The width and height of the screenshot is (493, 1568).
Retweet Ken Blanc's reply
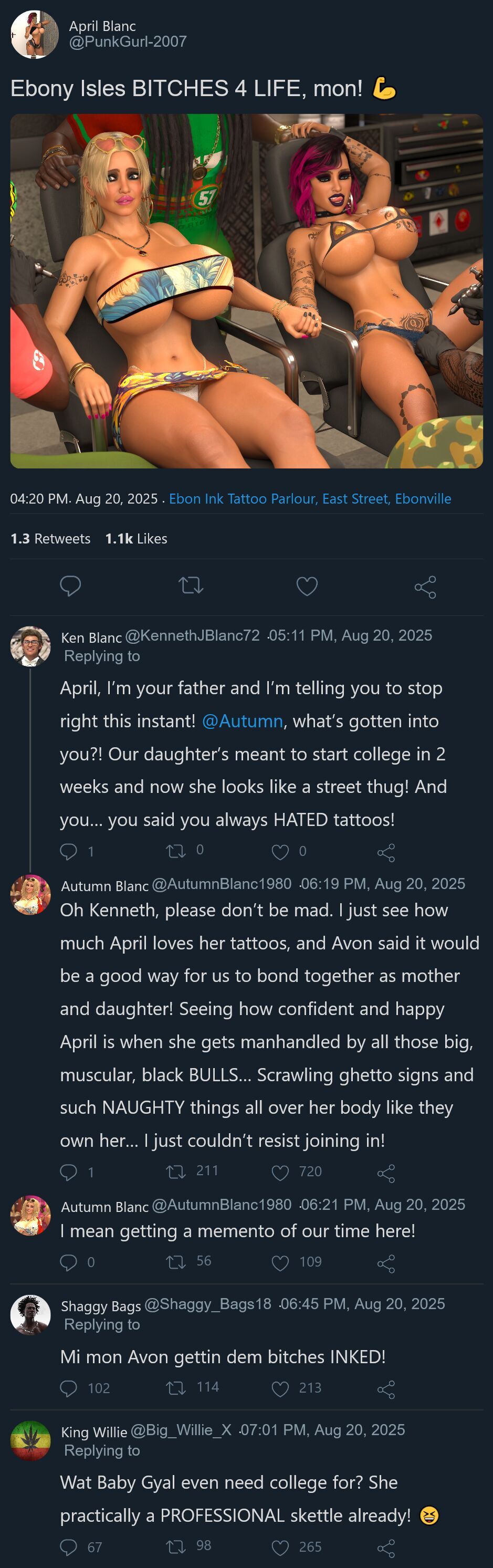coord(176,851)
